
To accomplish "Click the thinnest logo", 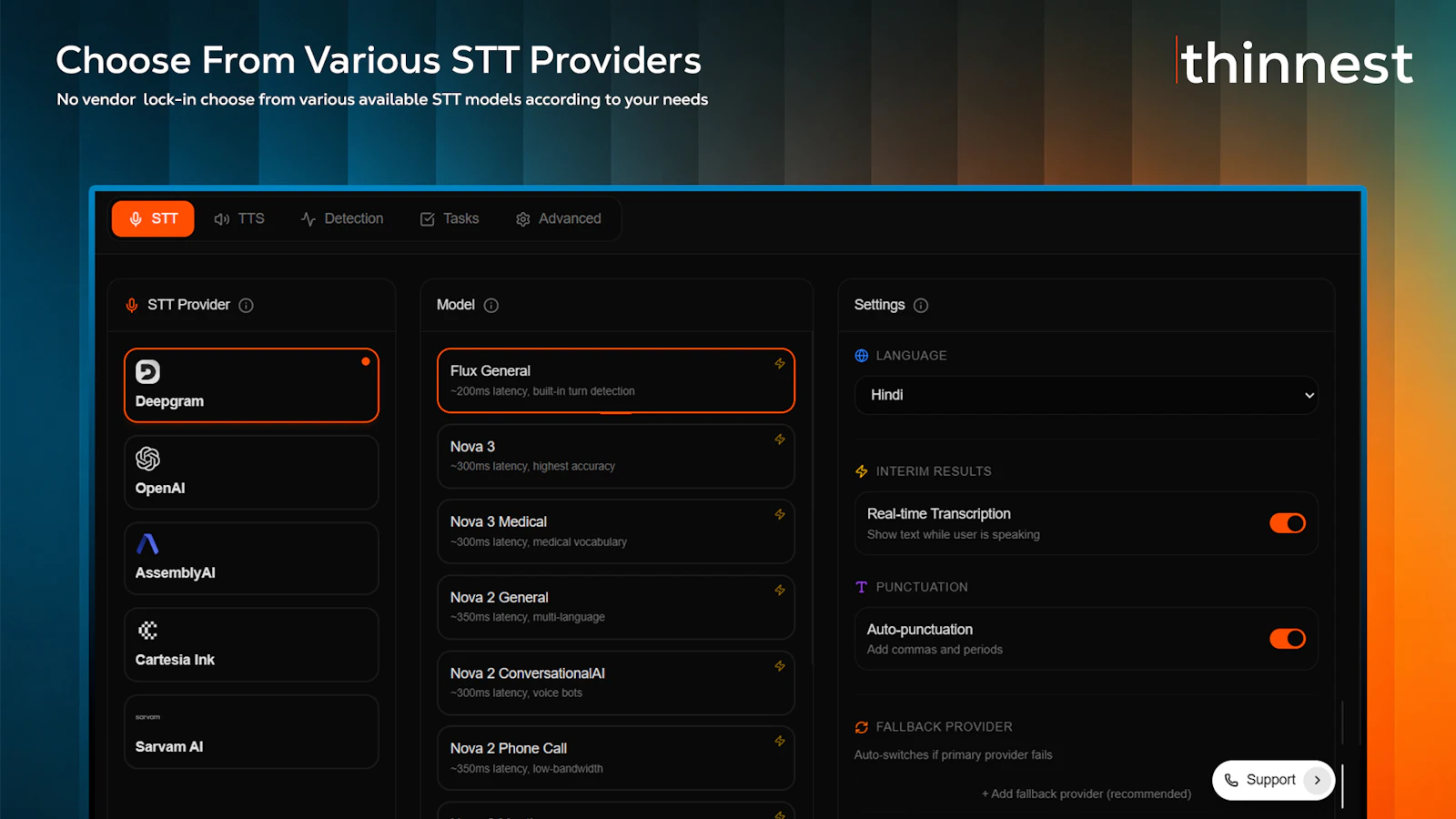I will click(x=1296, y=63).
